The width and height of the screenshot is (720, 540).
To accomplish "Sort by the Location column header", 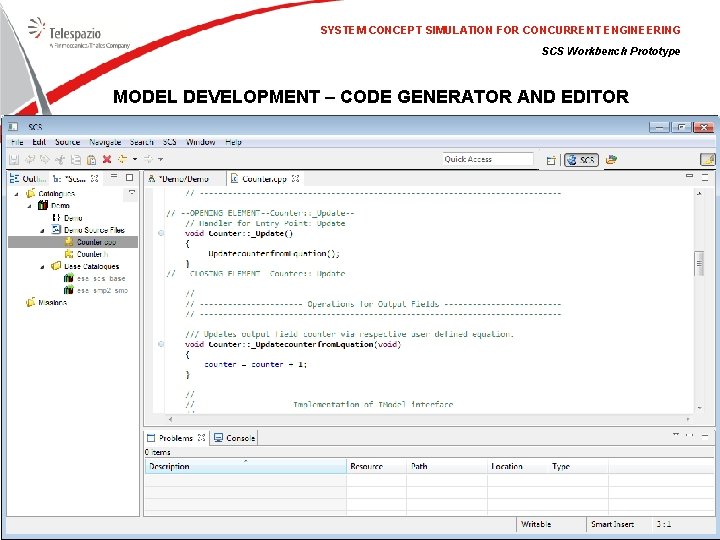I will 517,466.
